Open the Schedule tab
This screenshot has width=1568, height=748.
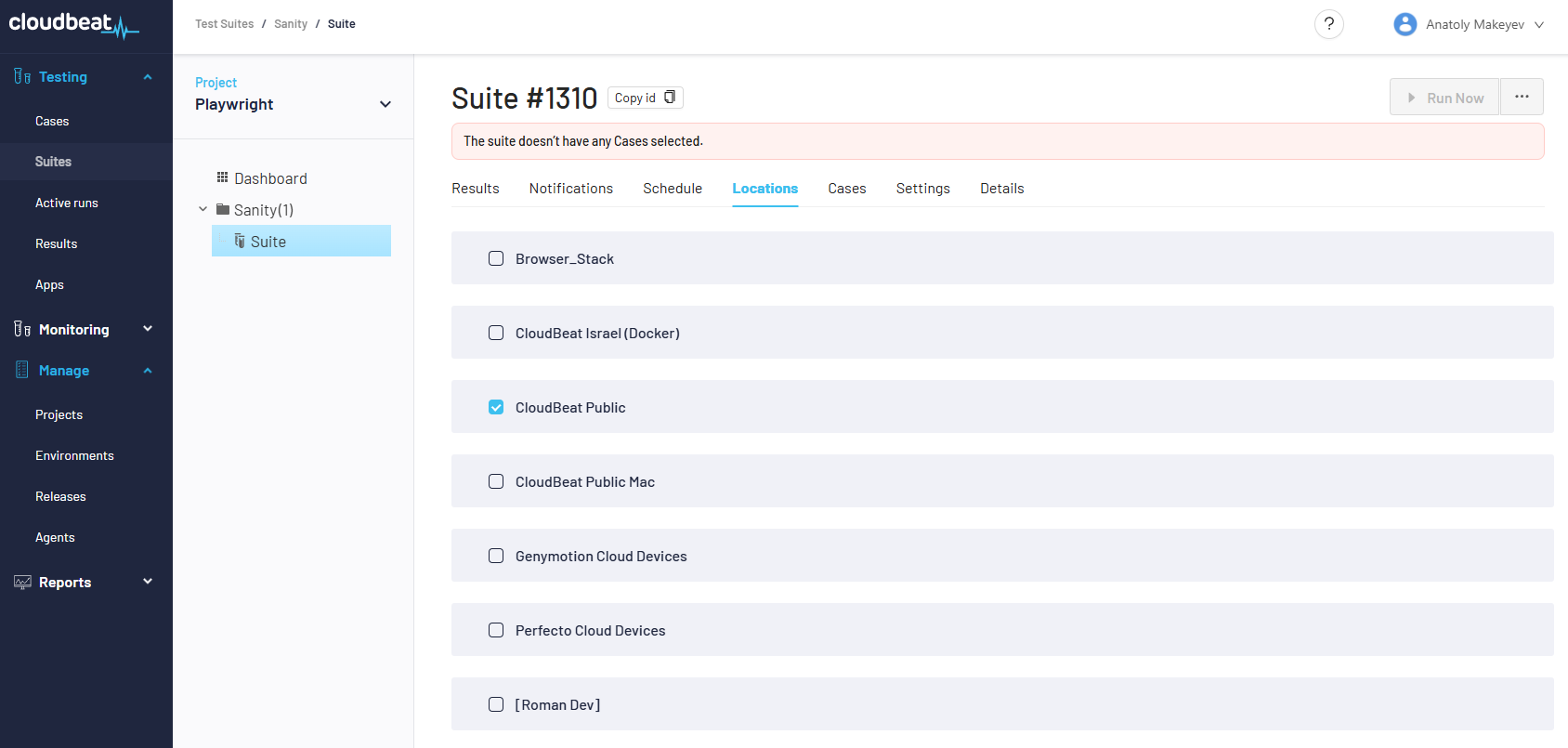pyautogui.click(x=673, y=189)
